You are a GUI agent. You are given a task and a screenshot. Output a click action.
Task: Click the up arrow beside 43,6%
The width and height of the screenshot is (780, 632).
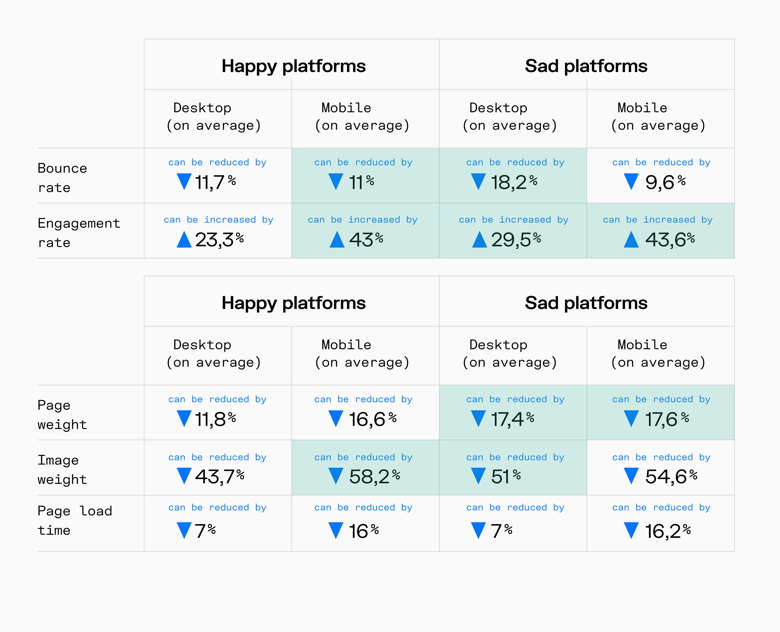coord(631,239)
